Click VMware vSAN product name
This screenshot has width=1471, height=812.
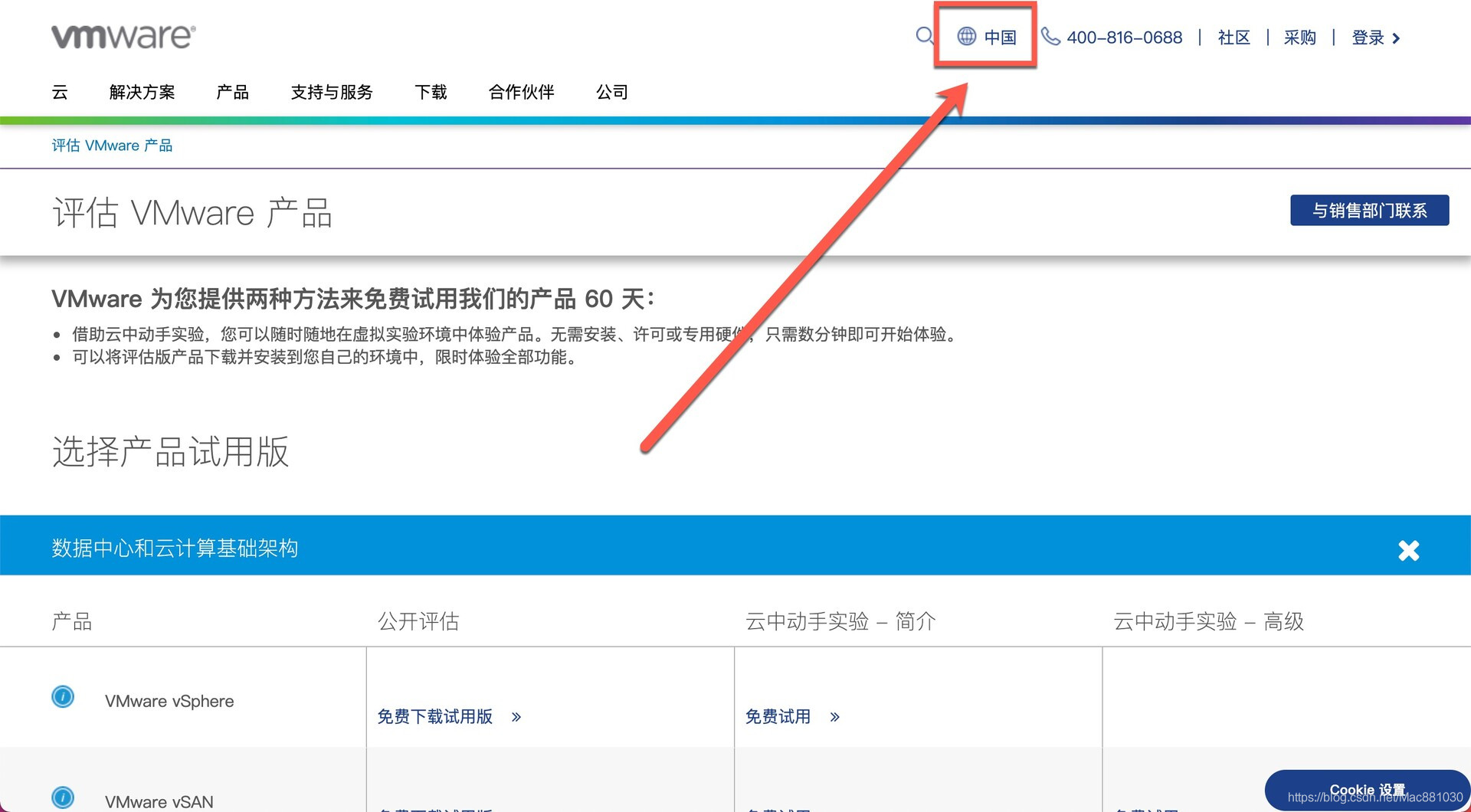pyautogui.click(x=159, y=801)
